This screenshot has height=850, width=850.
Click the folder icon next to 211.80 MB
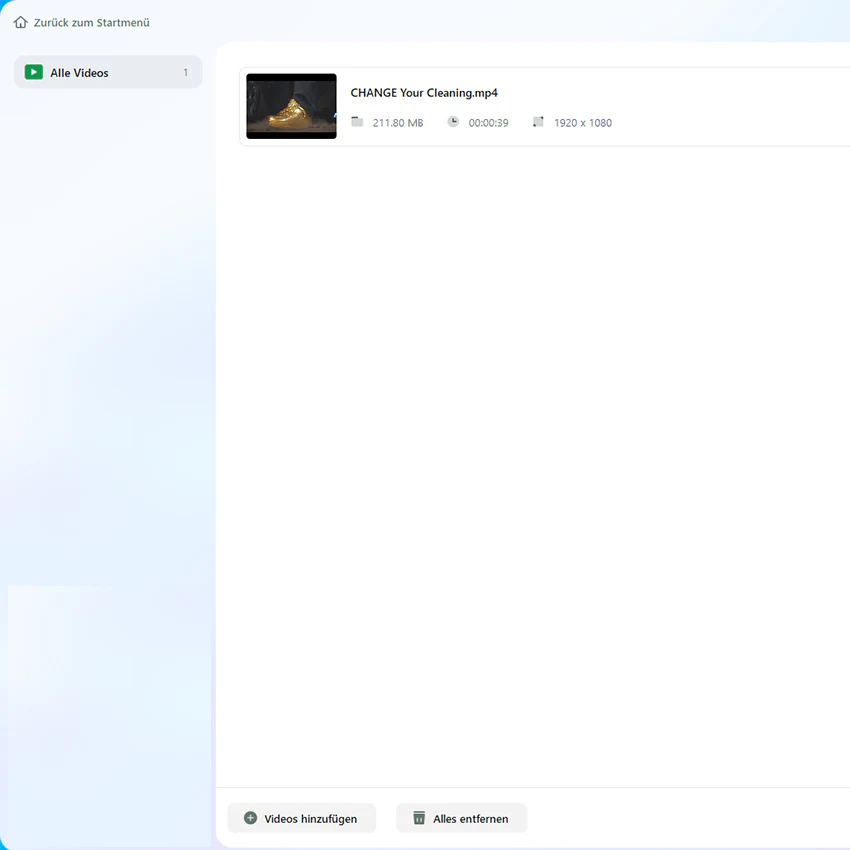pos(357,122)
